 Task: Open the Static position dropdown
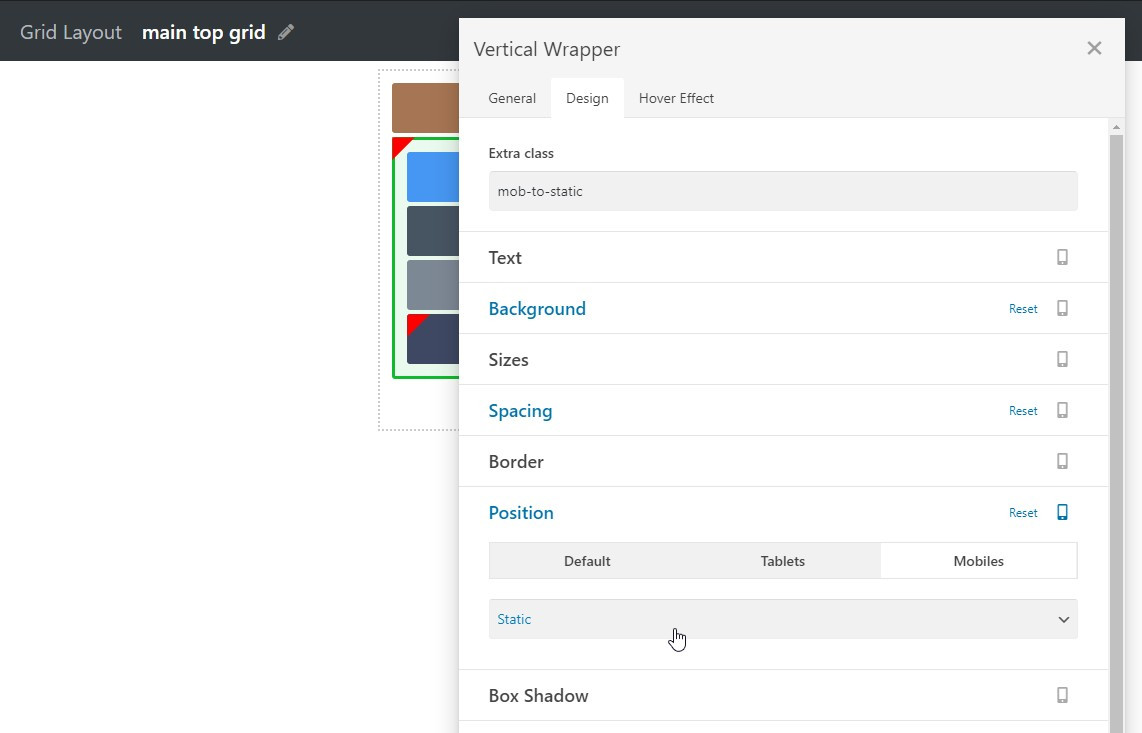point(783,619)
